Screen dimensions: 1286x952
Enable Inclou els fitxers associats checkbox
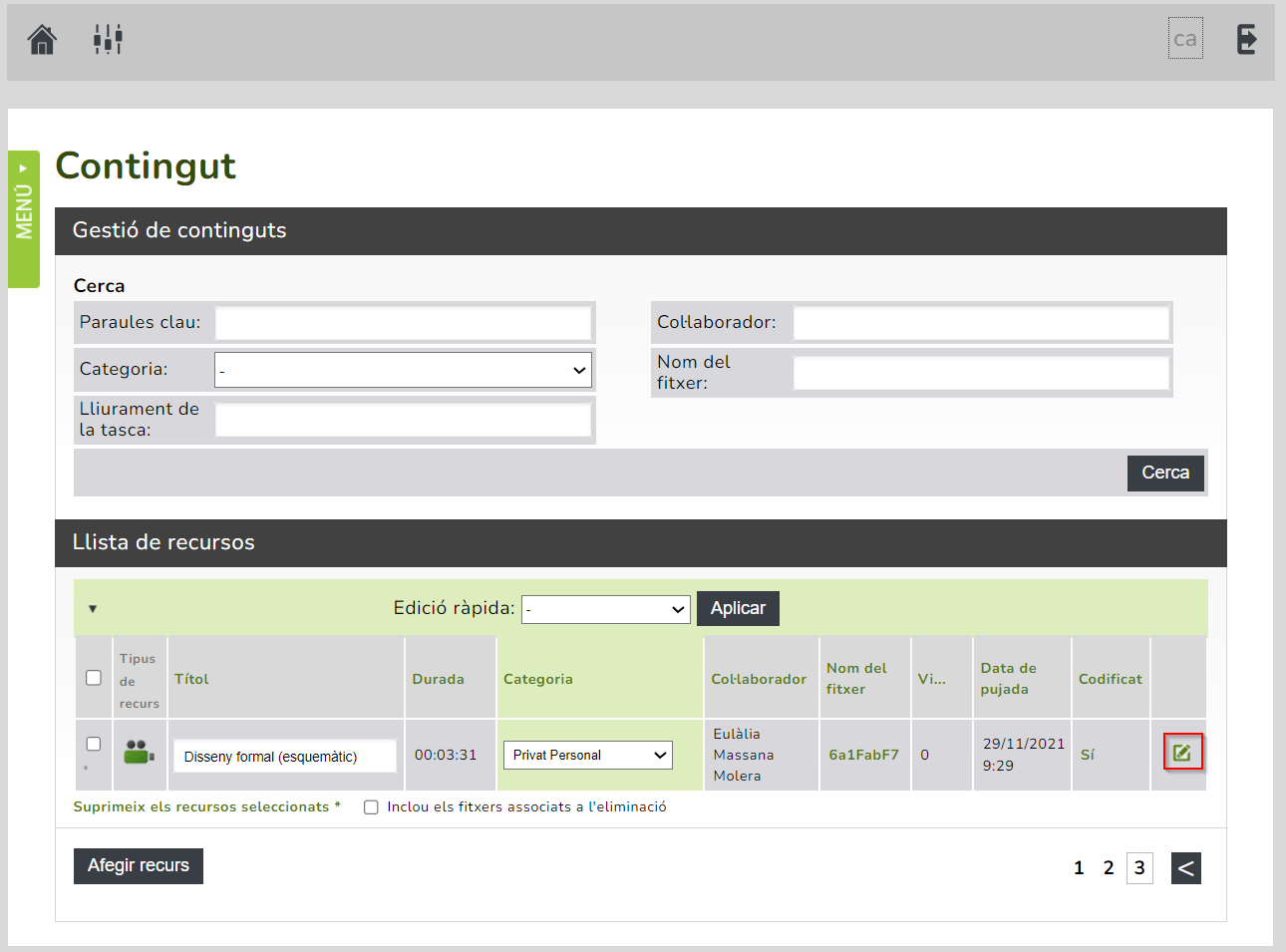click(x=371, y=807)
